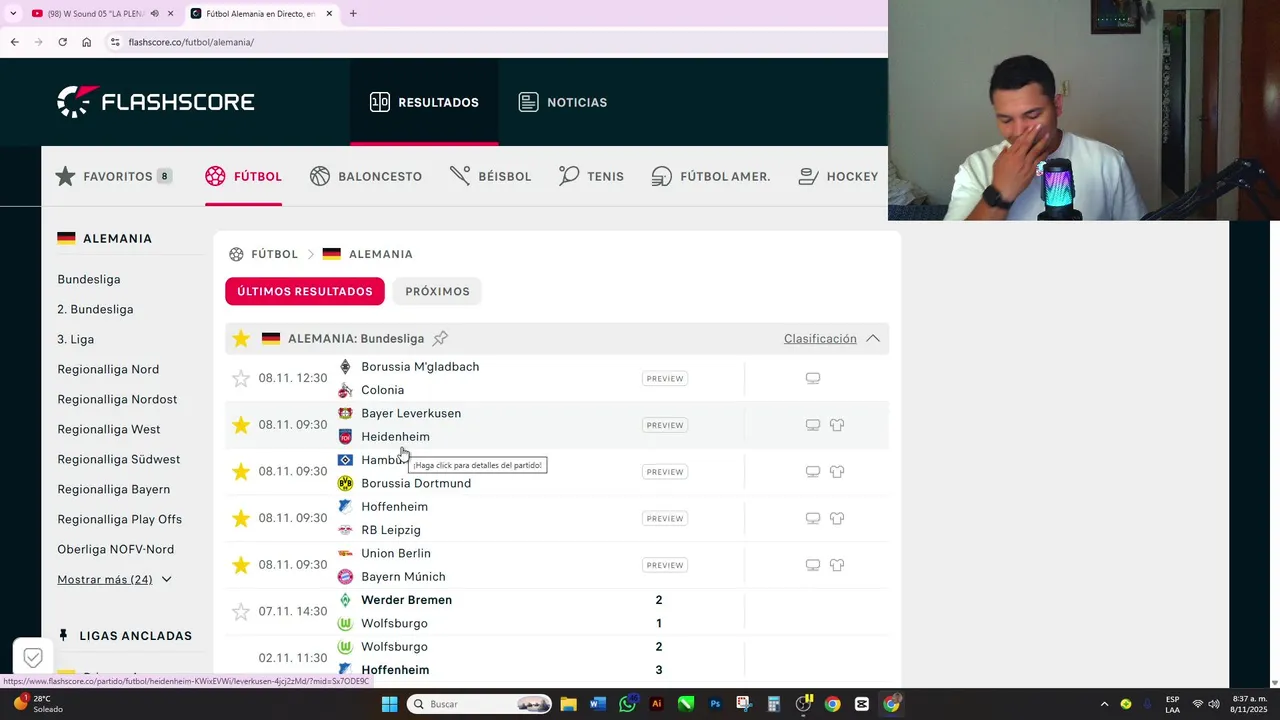Select the Últimos Resultados button
The width and height of the screenshot is (1280, 720).
(x=305, y=291)
